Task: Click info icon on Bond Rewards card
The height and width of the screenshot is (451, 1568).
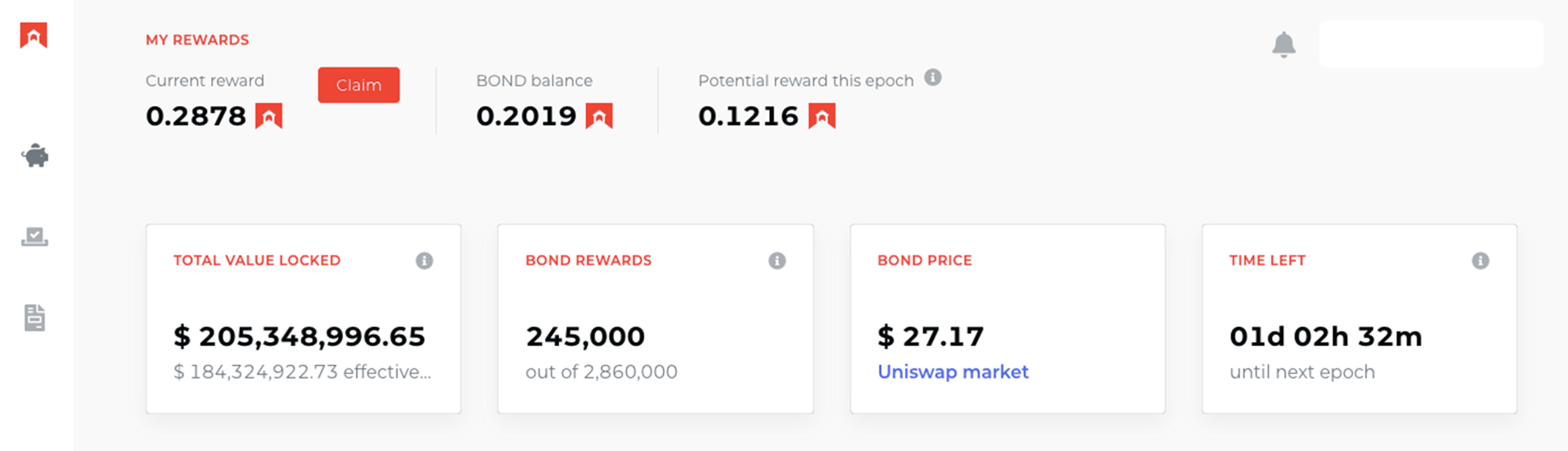Action: click(x=777, y=261)
